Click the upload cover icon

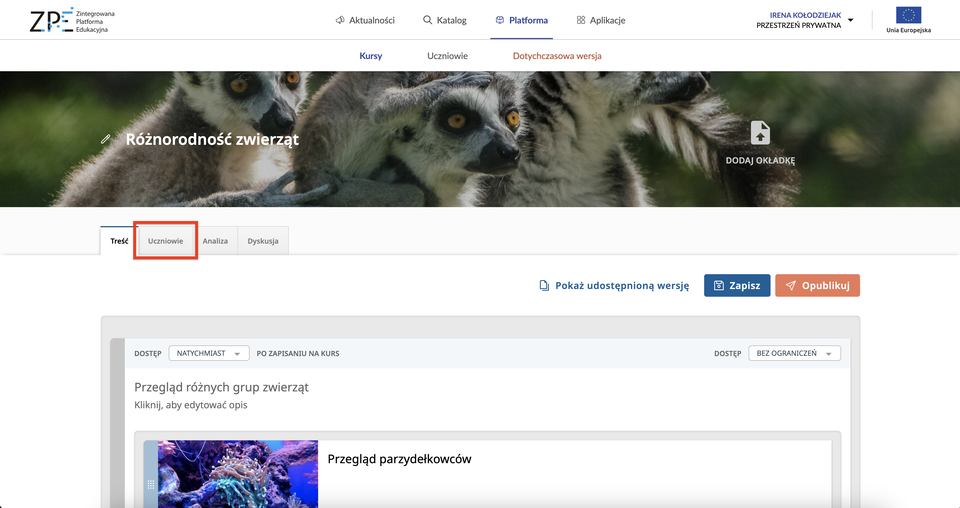tap(760, 133)
